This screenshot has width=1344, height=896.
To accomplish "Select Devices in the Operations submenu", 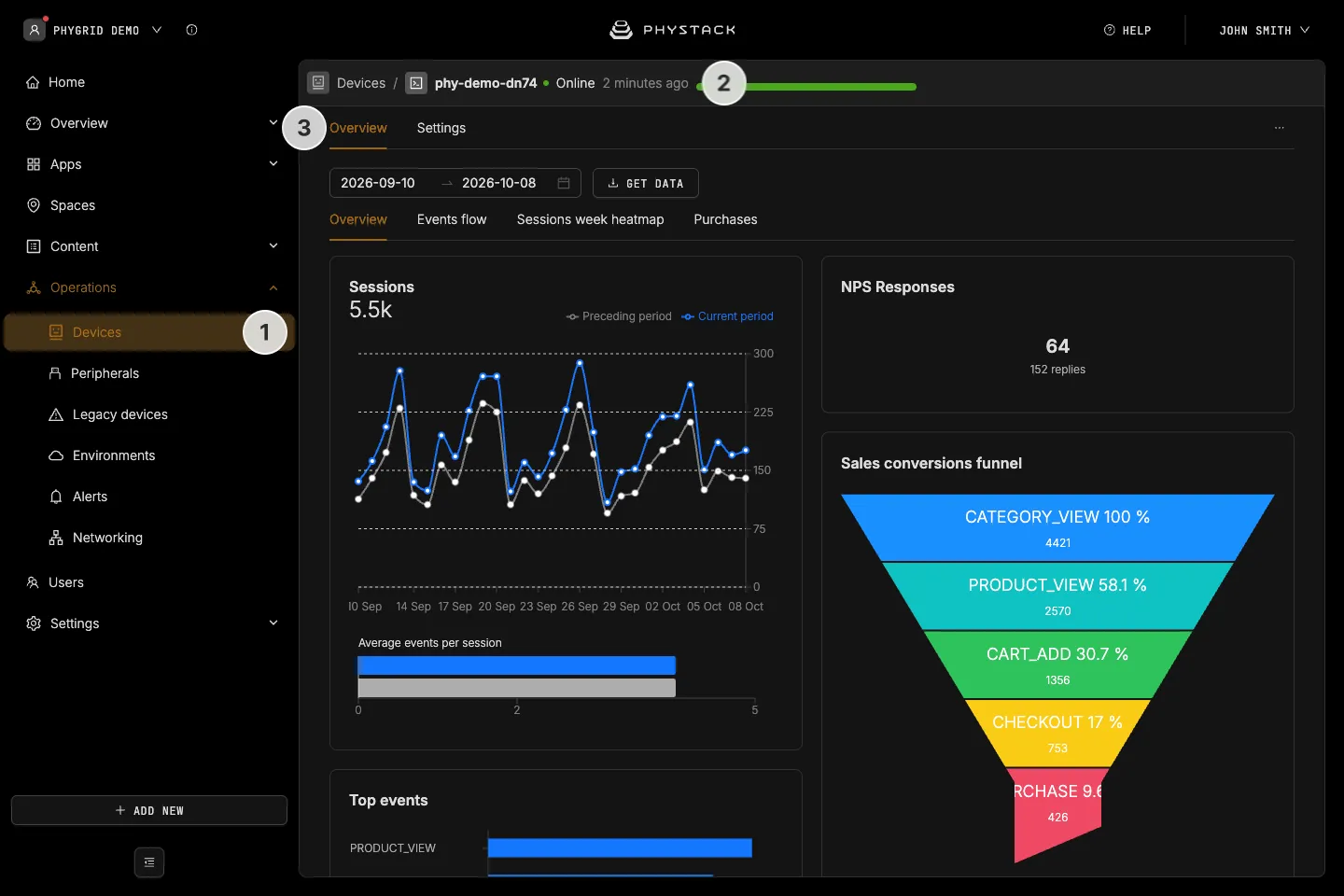I will point(149,332).
